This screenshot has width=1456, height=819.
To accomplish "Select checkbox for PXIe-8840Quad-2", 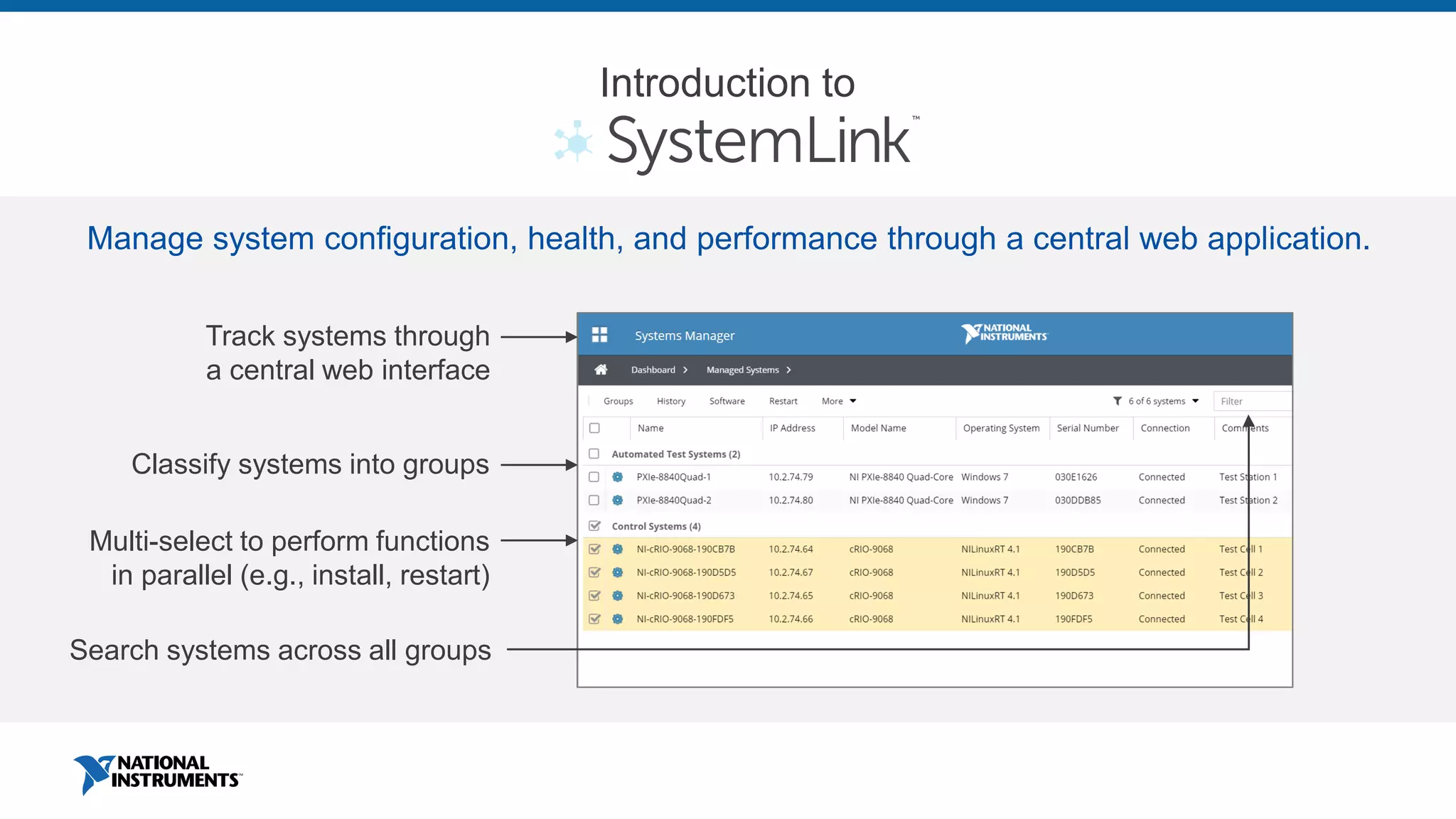I will click(594, 500).
